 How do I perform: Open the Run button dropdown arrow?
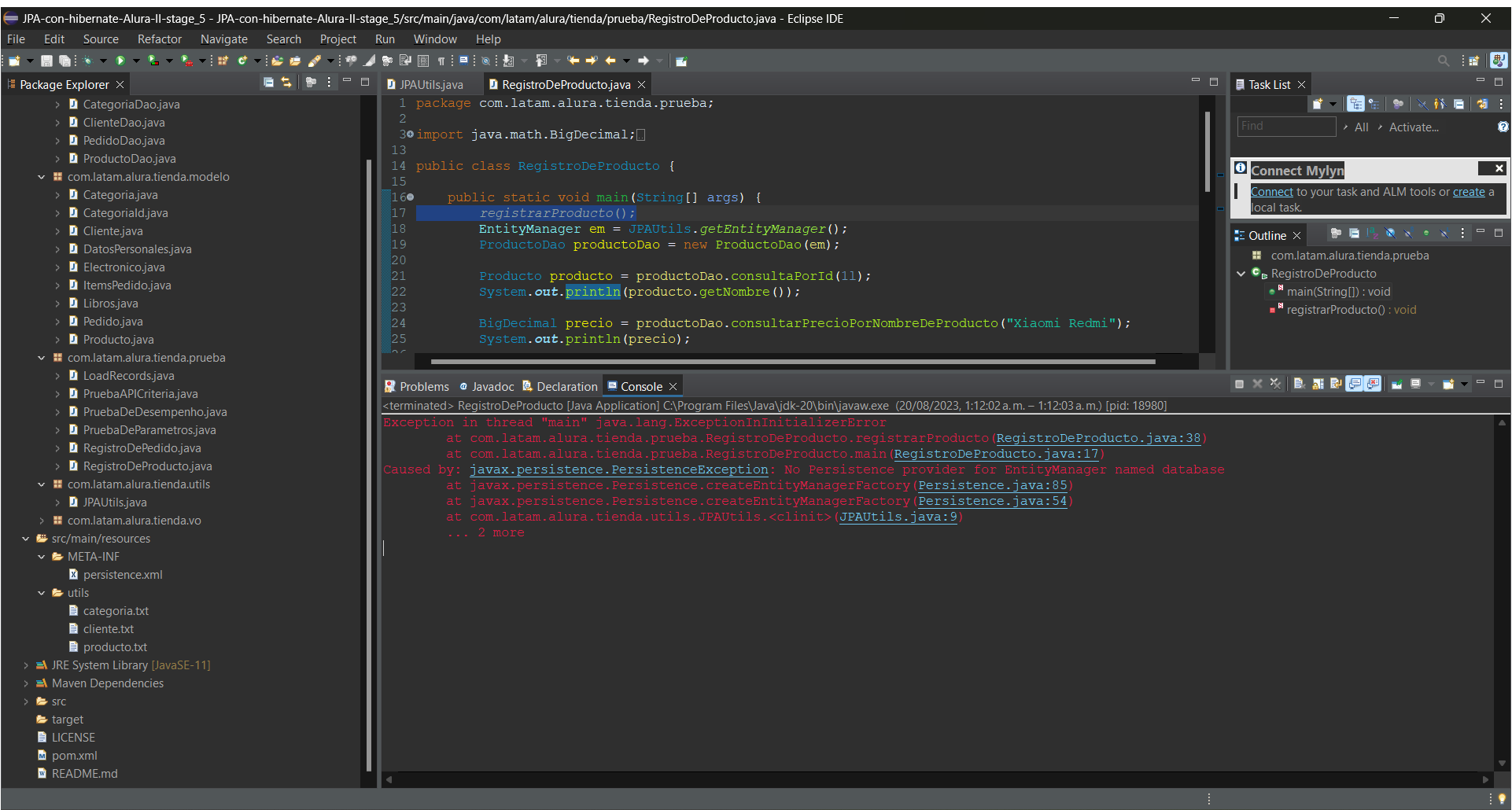click(136, 61)
